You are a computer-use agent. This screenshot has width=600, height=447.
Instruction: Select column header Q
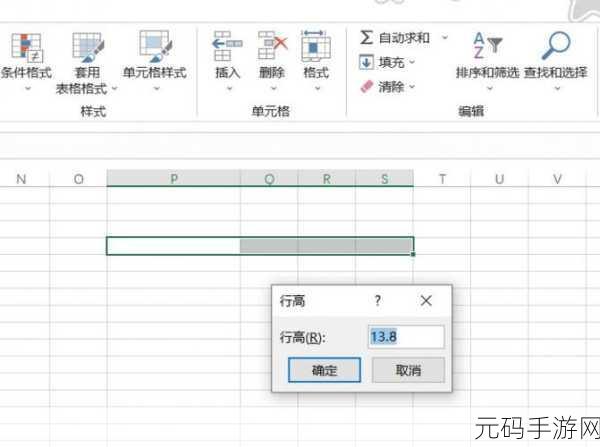coord(269,178)
